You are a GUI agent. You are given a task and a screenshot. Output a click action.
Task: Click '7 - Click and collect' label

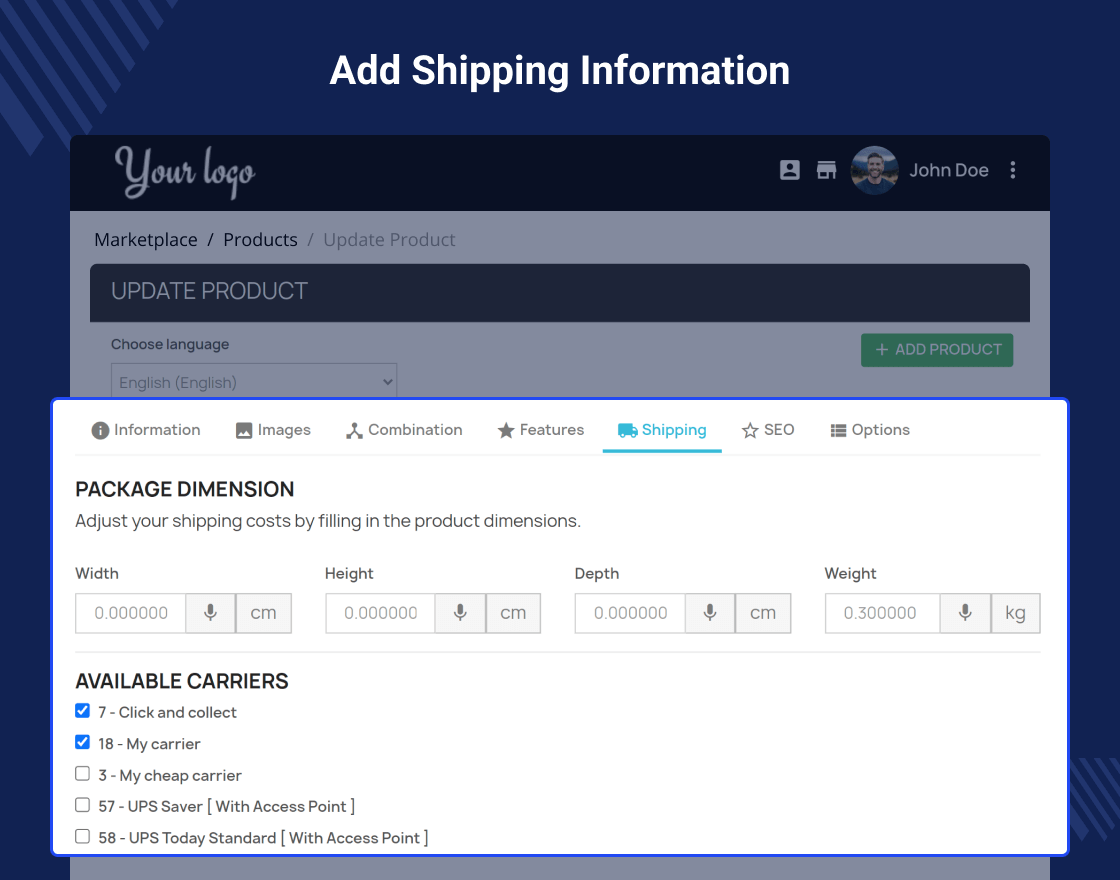167,712
